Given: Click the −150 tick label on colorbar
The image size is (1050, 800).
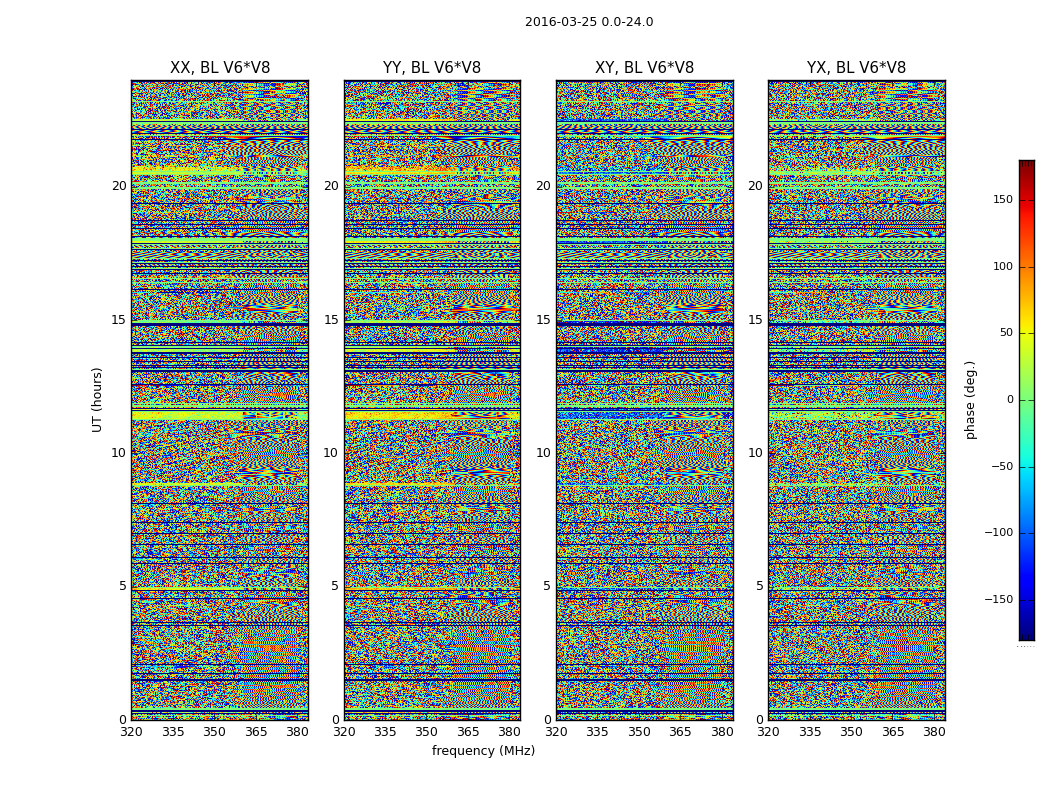Looking at the screenshot, I should coord(998,599).
